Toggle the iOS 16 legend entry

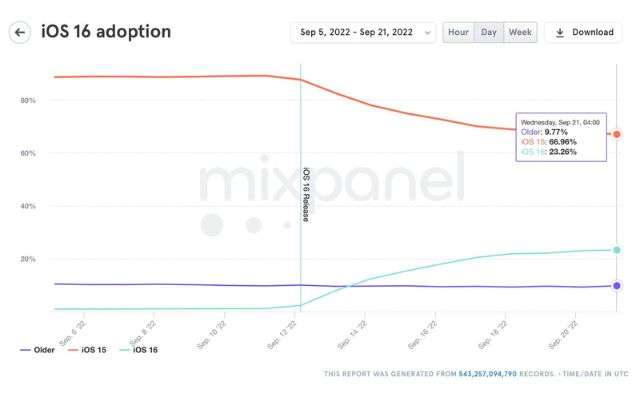[138, 349]
